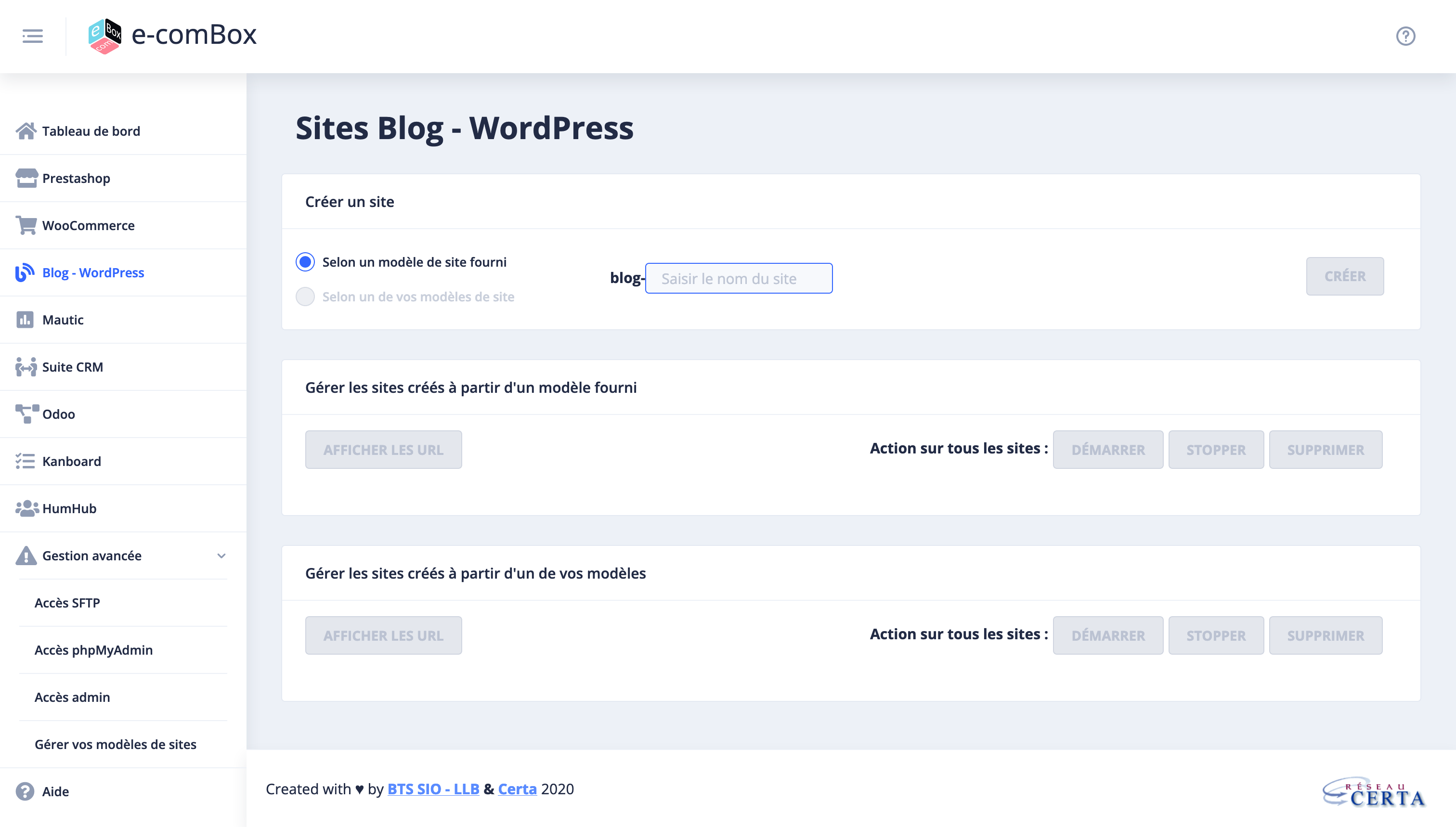Image resolution: width=1456 pixels, height=827 pixels.
Task: Click SUPPRIMER for vos modèles sites
Action: click(1326, 635)
